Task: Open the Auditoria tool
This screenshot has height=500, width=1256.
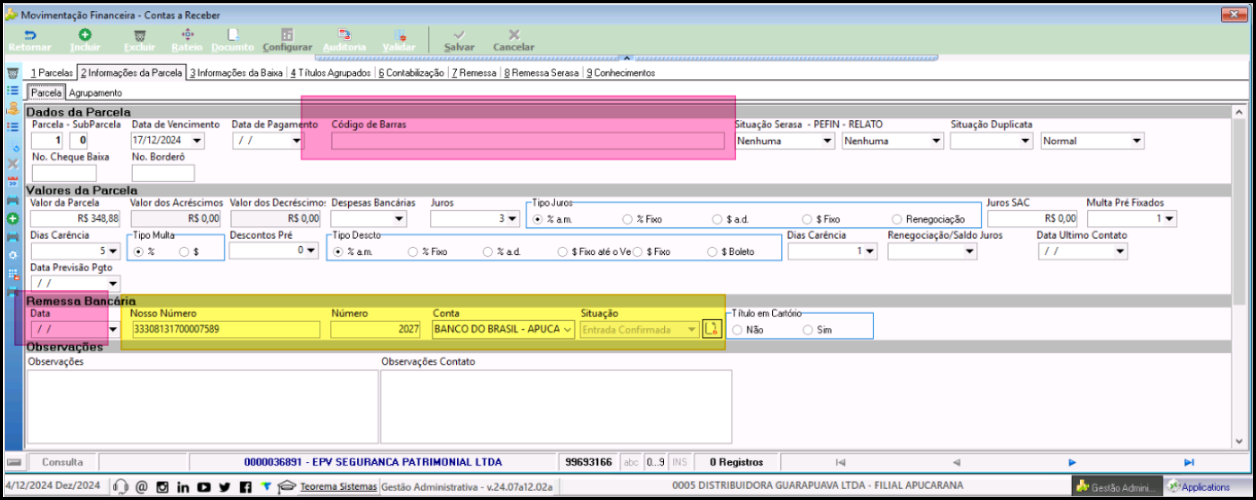Action: point(345,40)
